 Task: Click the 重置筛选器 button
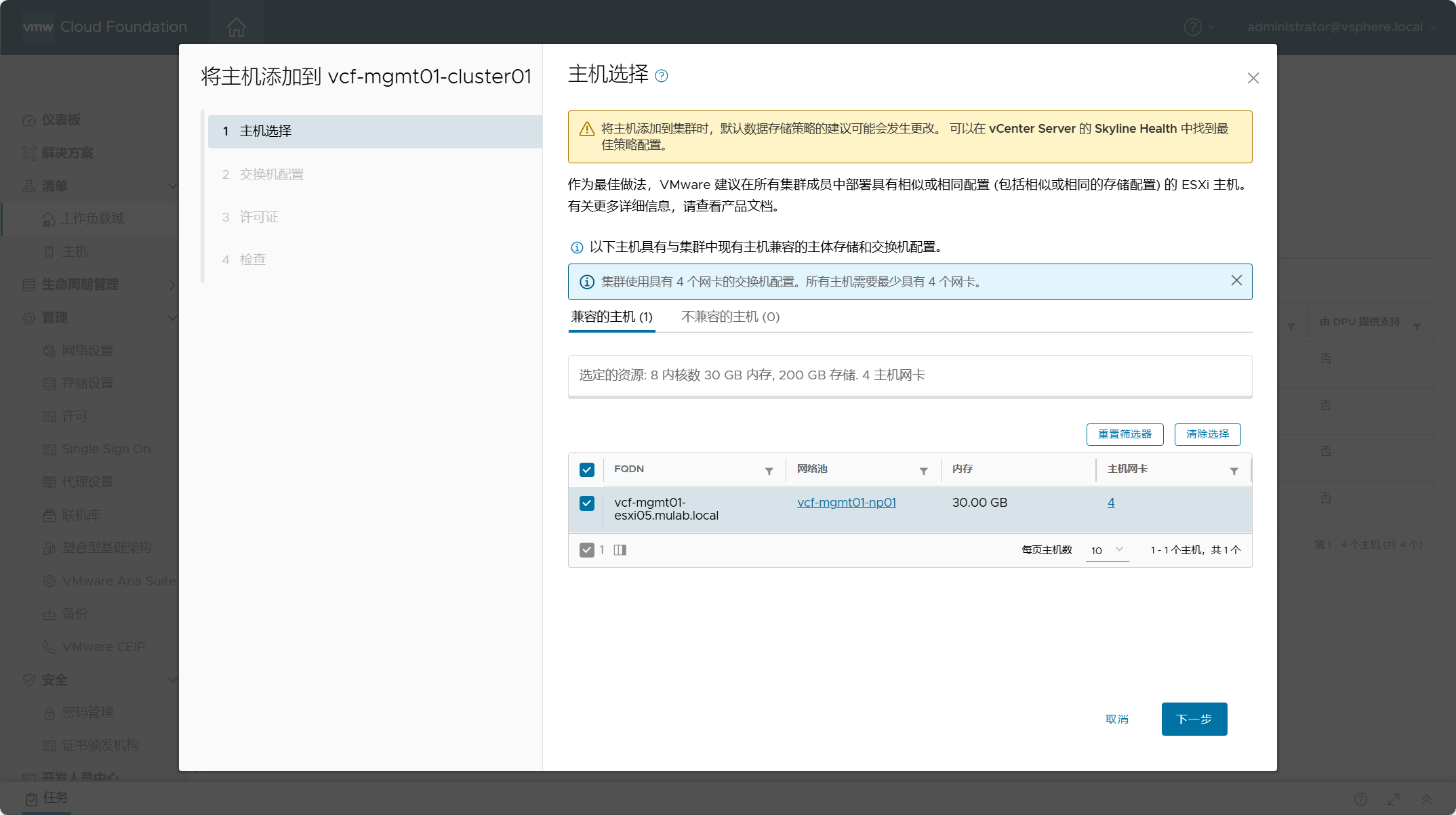[x=1125, y=434]
